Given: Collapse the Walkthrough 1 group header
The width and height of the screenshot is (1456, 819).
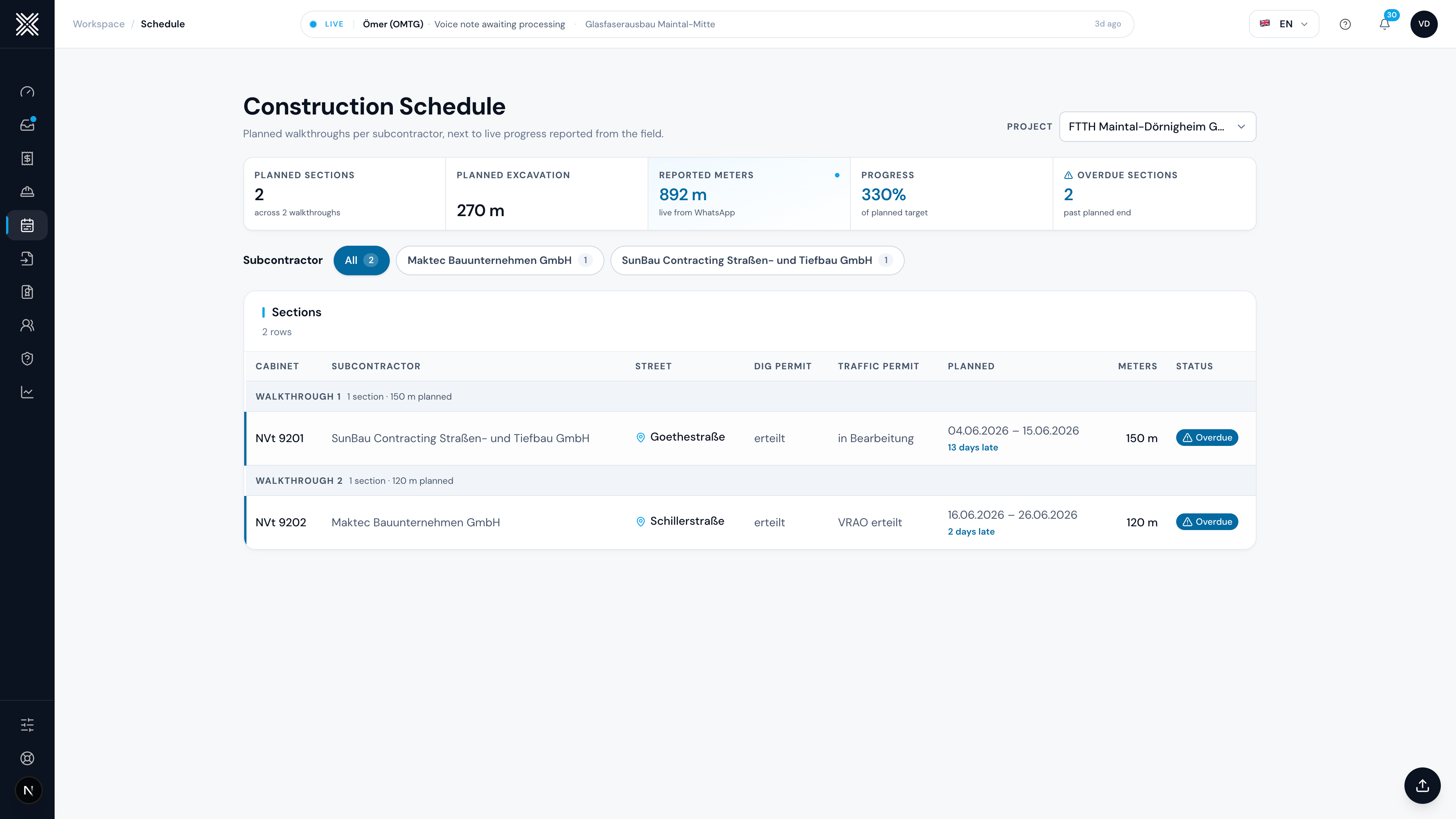Looking at the screenshot, I should point(750,396).
